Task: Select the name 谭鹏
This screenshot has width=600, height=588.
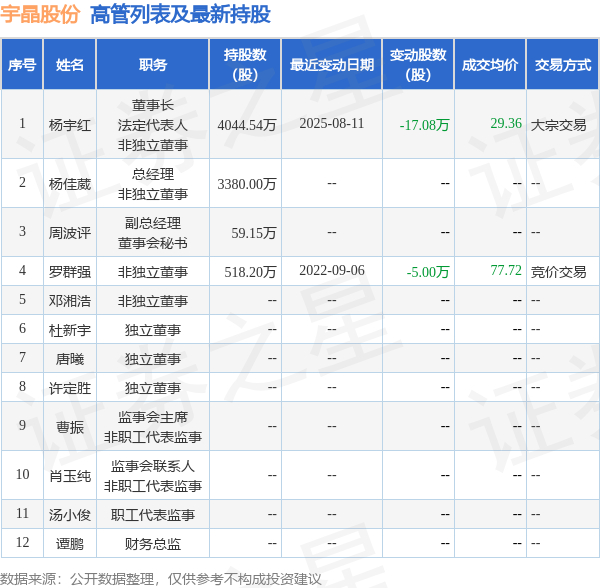Action: pyautogui.click(x=70, y=544)
